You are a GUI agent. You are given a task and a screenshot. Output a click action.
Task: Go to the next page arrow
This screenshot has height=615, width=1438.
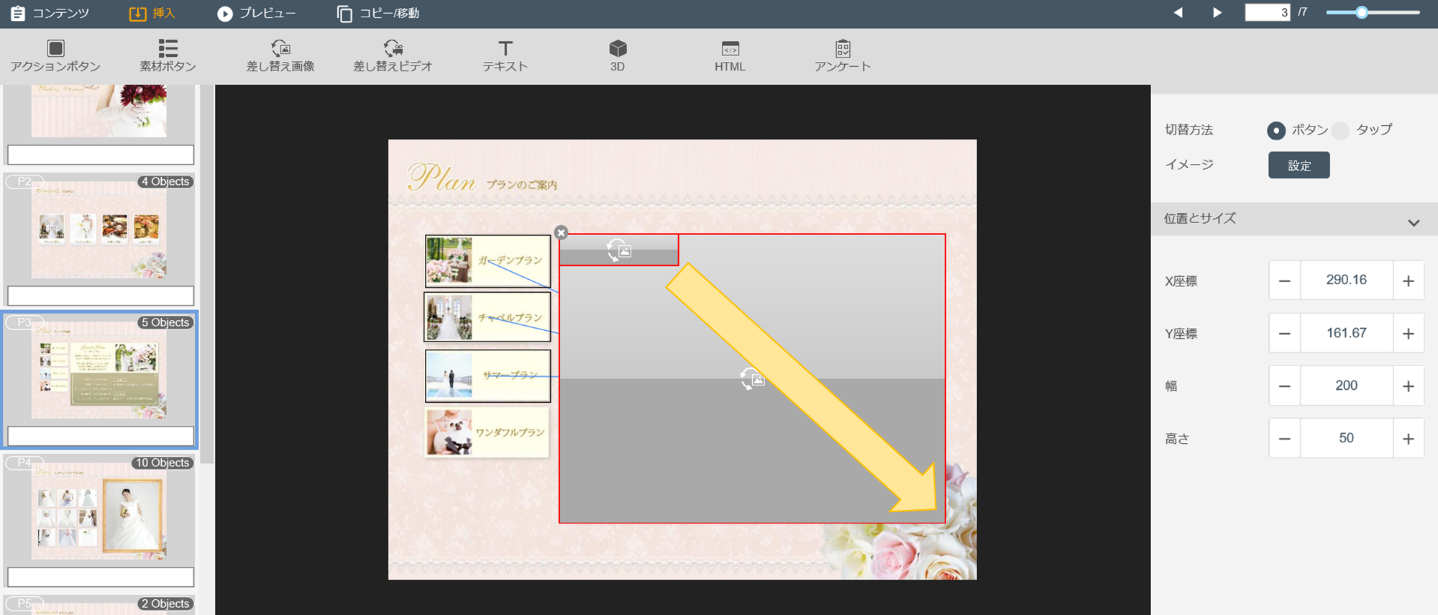(1217, 13)
